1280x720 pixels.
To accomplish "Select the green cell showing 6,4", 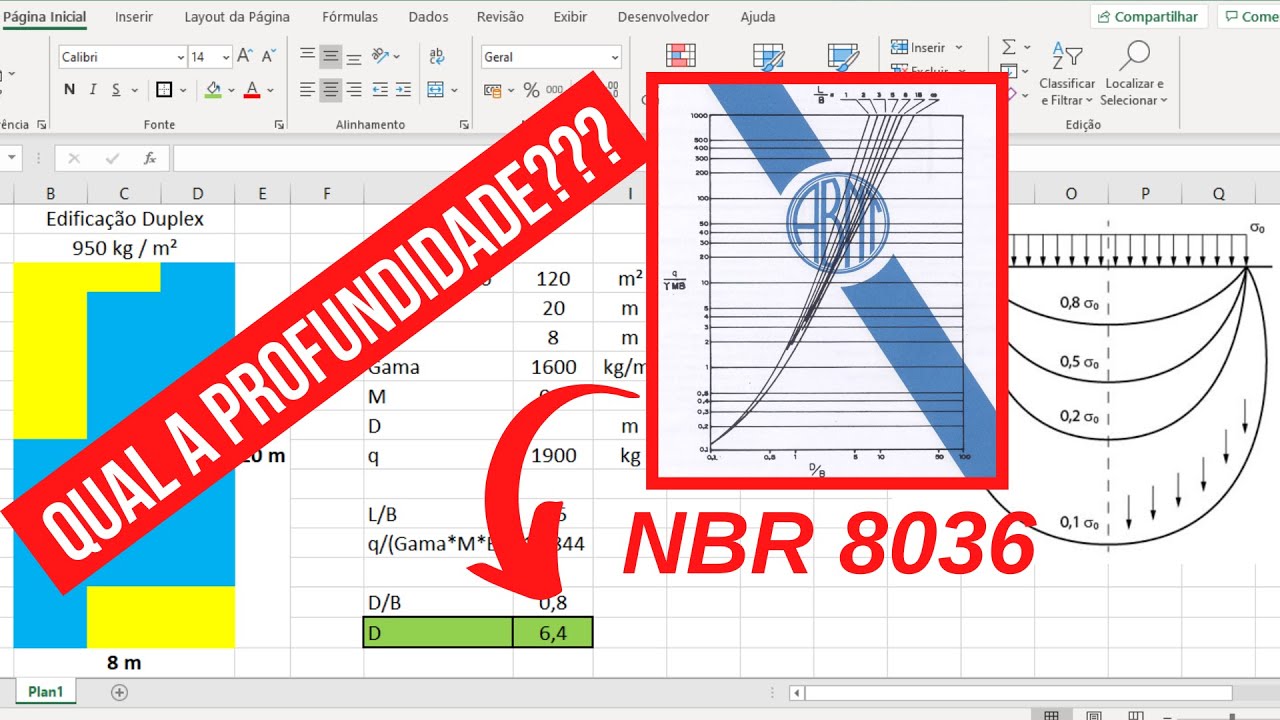I will pos(553,632).
